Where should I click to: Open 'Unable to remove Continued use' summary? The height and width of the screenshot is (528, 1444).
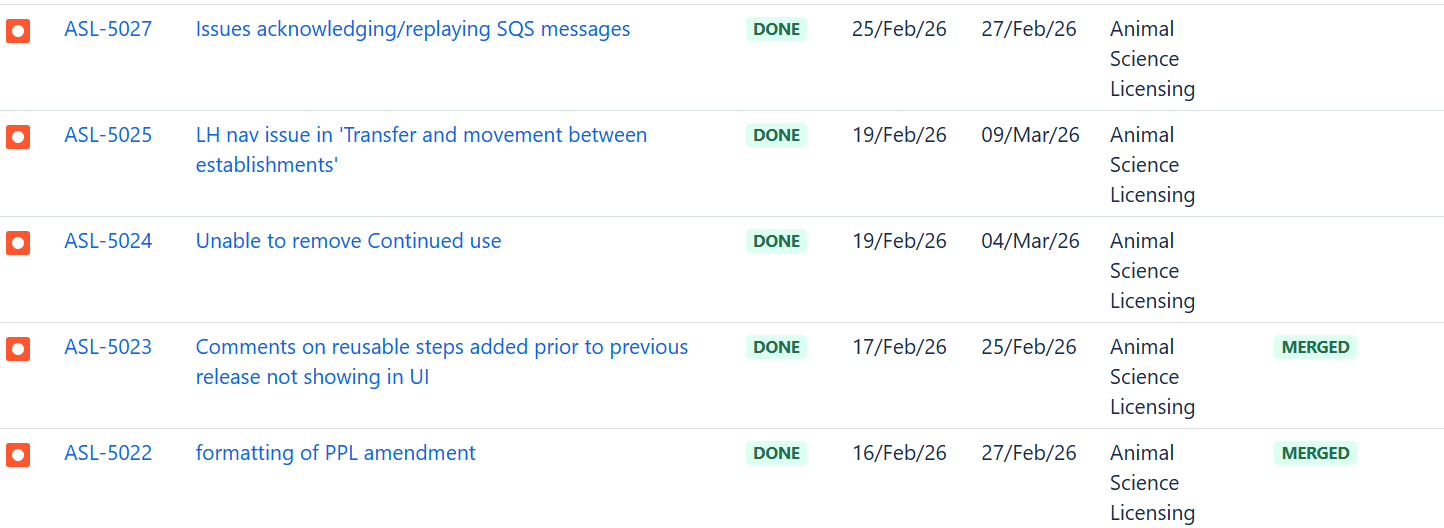click(x=348, y=241)
